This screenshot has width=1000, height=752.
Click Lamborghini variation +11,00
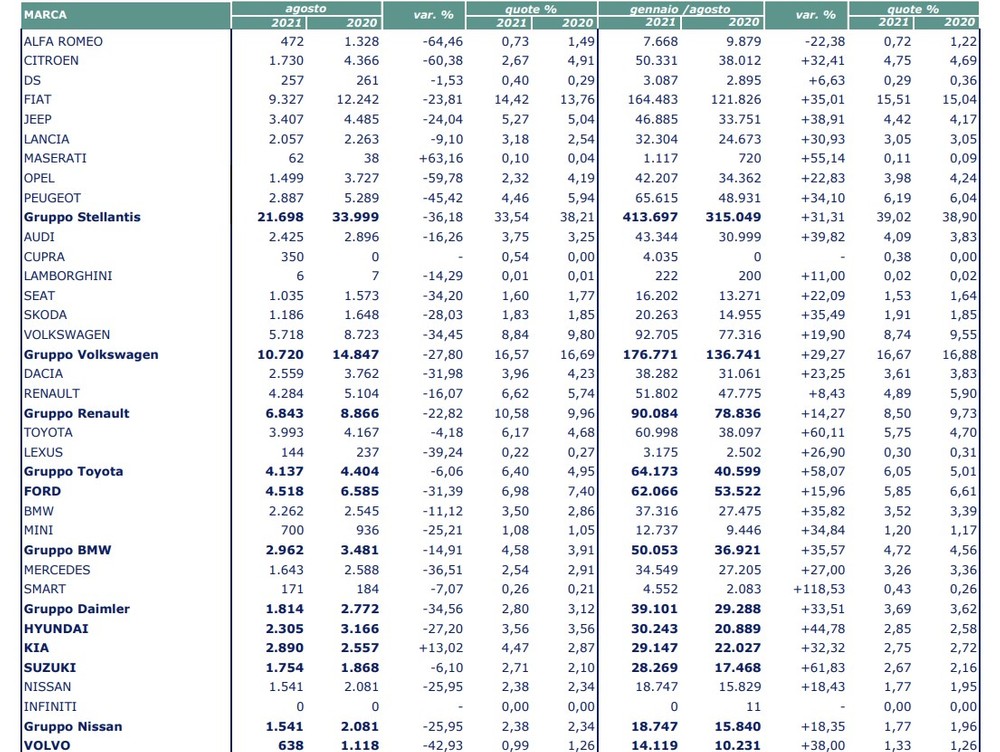pos(823,276)
